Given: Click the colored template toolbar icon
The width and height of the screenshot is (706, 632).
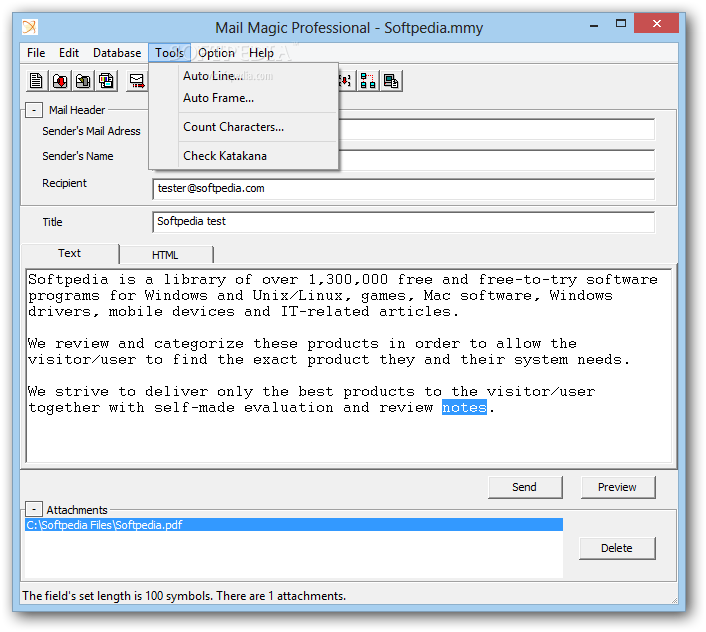Looking at the screenshot, I should 106,81.
